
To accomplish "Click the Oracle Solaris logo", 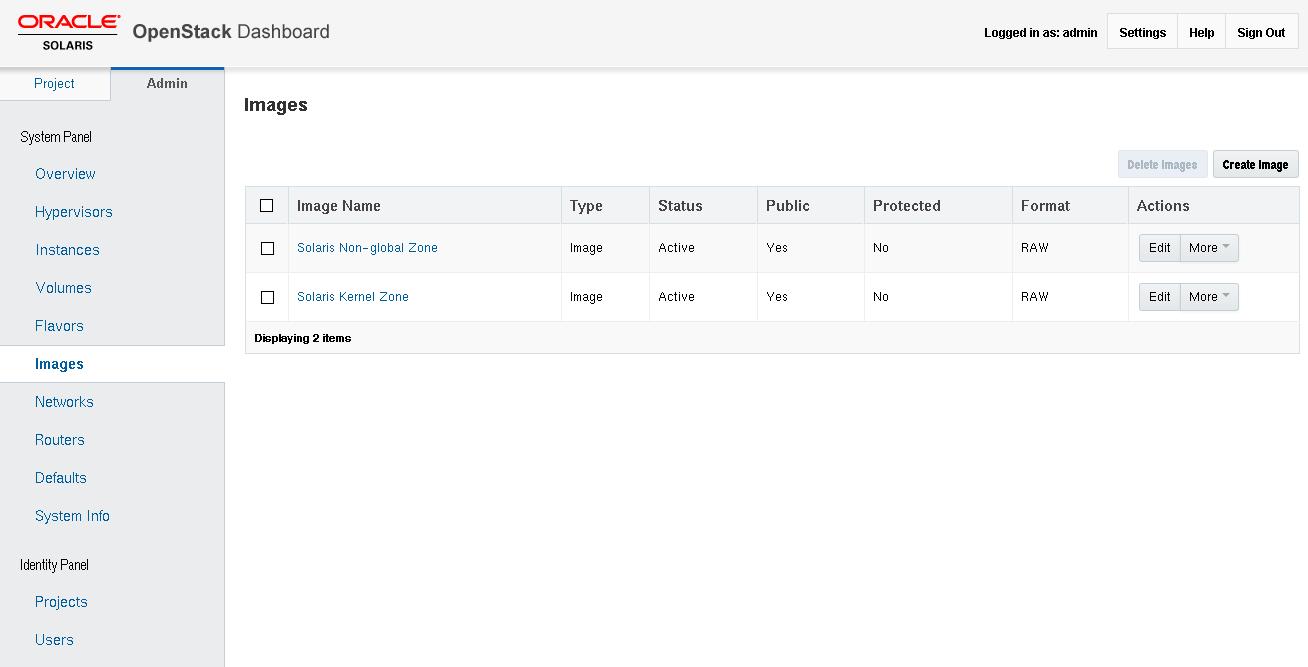I will tap(68, 32).
